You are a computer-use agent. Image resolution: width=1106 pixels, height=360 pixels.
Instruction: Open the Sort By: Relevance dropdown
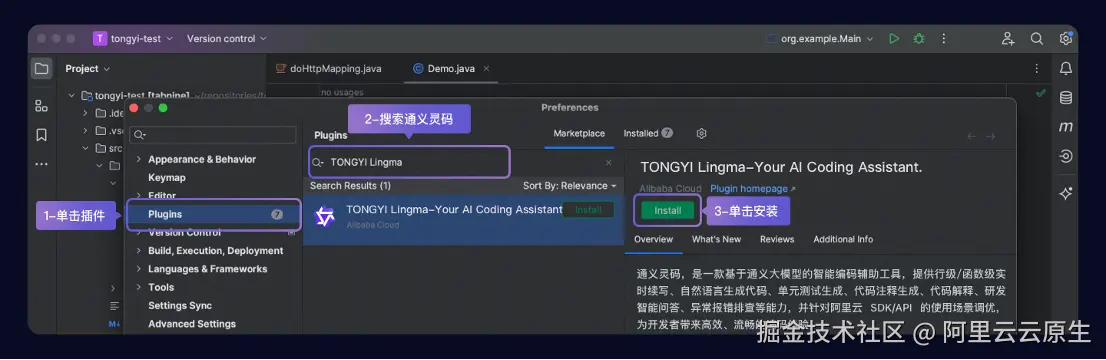click(569, 186)
